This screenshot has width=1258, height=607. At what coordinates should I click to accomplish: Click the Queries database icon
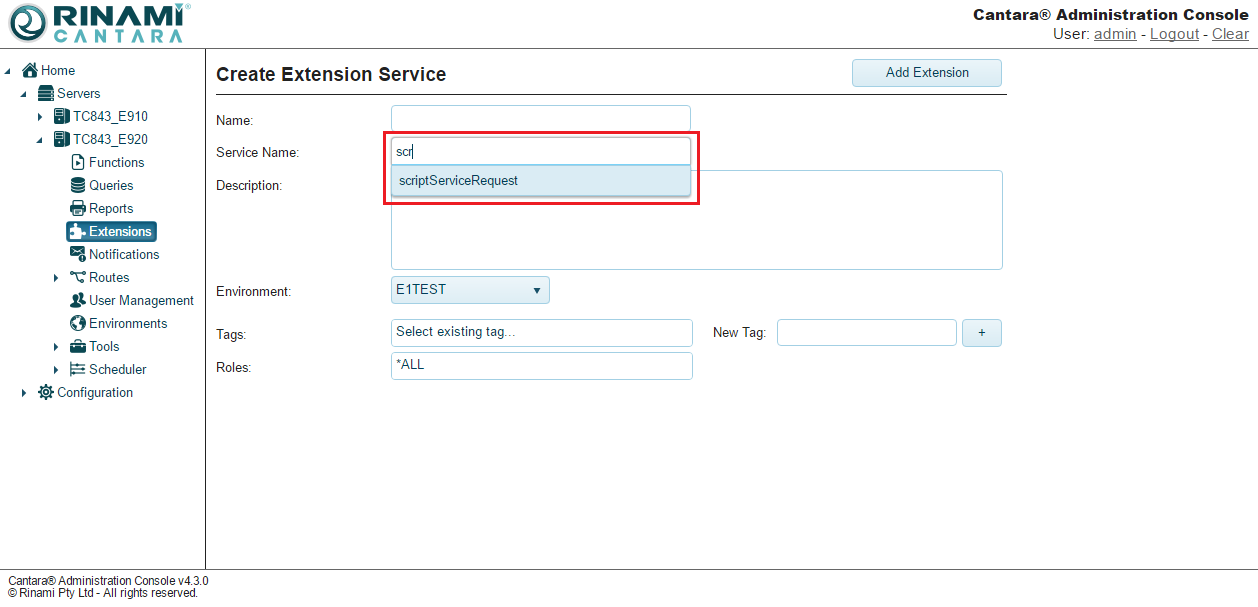click(x=78, y=185)
